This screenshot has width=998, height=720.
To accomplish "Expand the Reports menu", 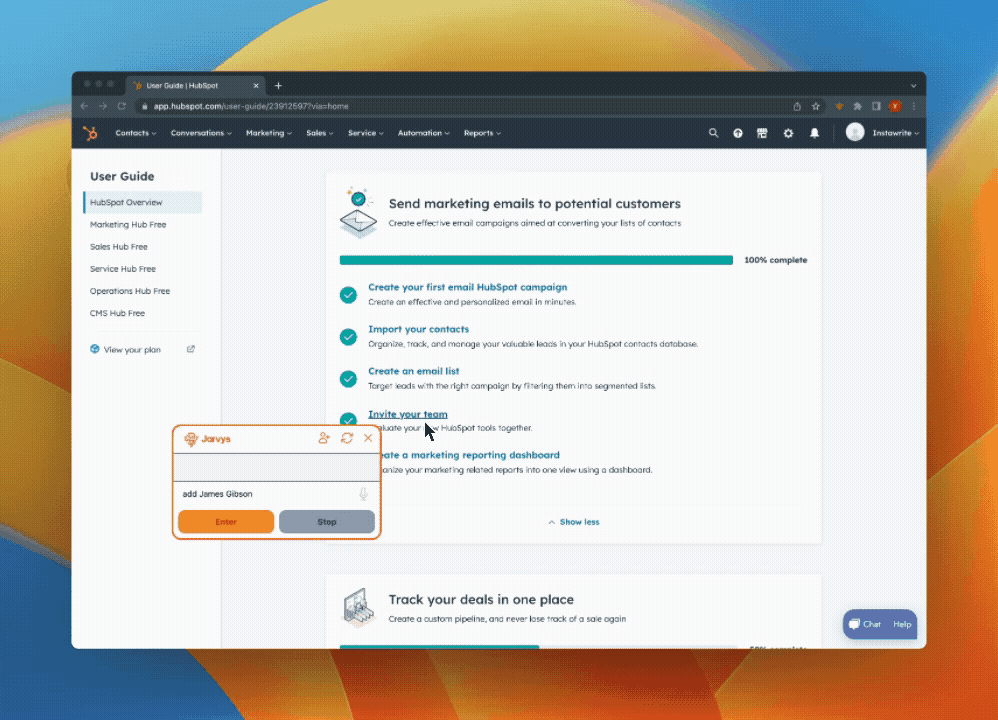I will coord(482,133).
